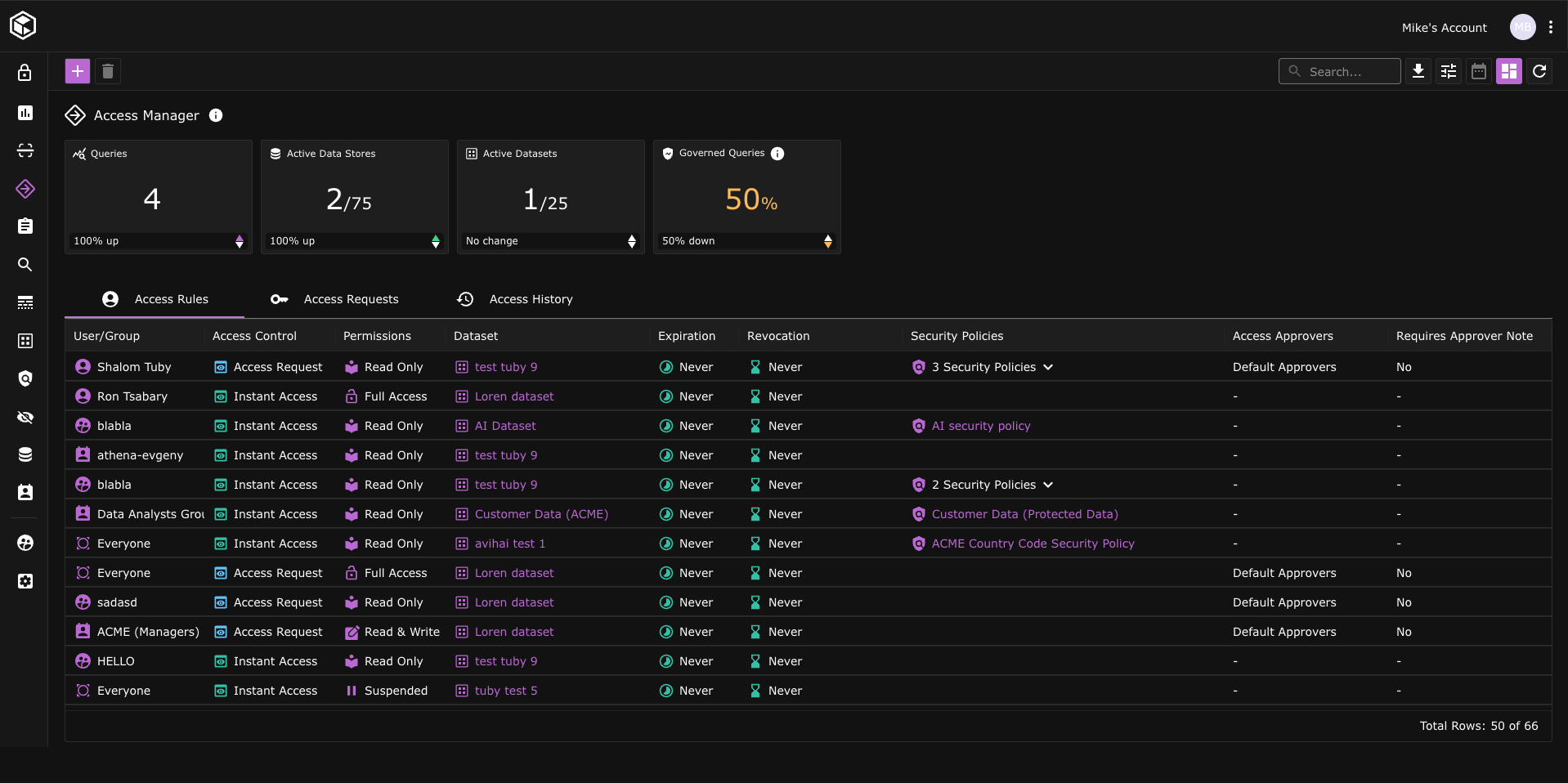Image resolution: width=1568 pixels, height=783 pixels.
Task: Open the account three-dot menu
Action: click(x=1551, y=27)
